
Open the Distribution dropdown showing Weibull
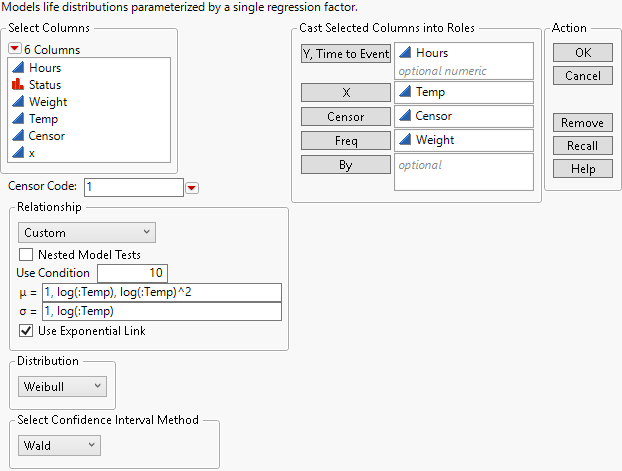pos(62,386)
